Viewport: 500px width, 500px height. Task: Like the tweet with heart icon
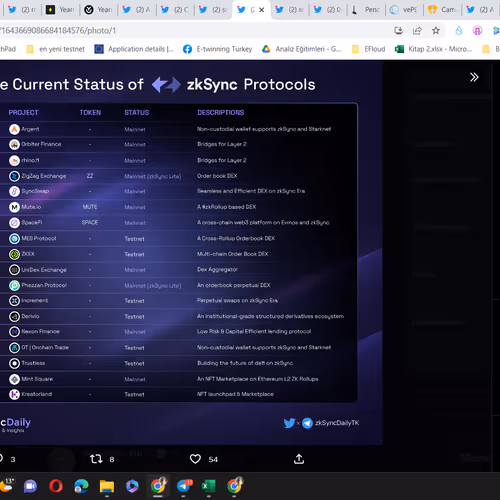(x=195, y=459)
